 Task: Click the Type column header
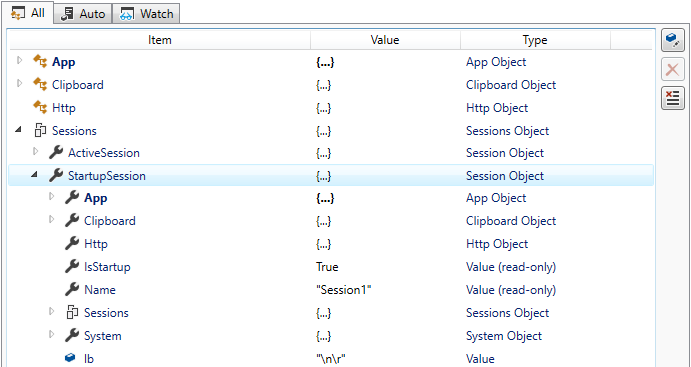[x=535, y=40]
